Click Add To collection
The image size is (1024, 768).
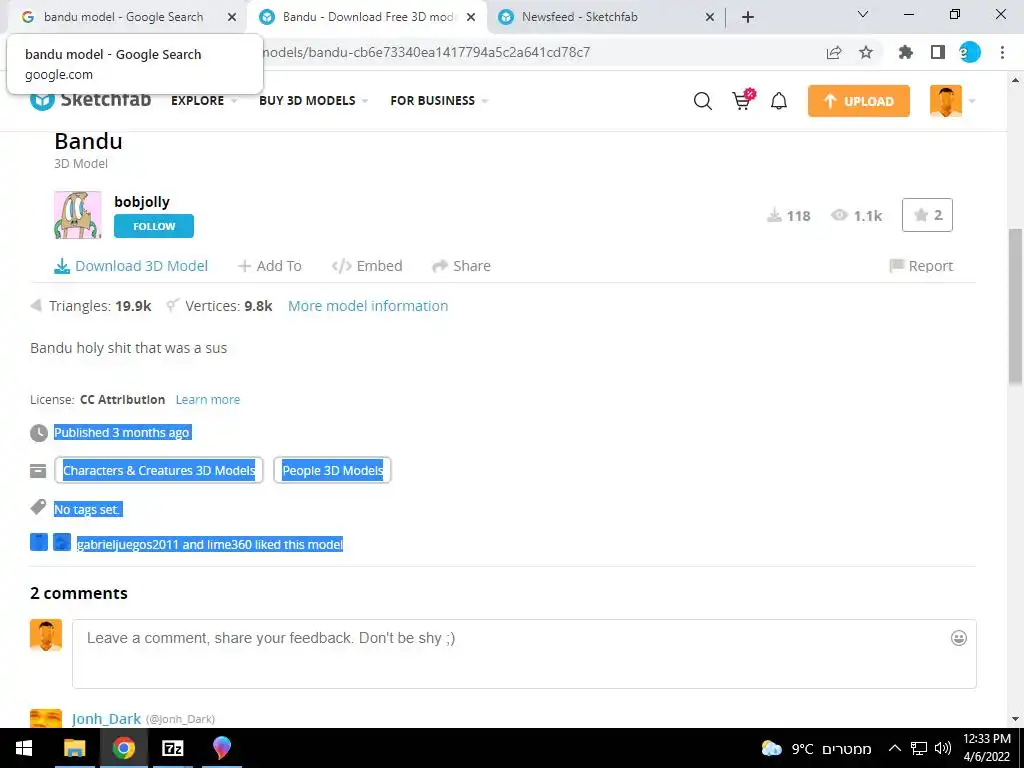coord(270,266)
